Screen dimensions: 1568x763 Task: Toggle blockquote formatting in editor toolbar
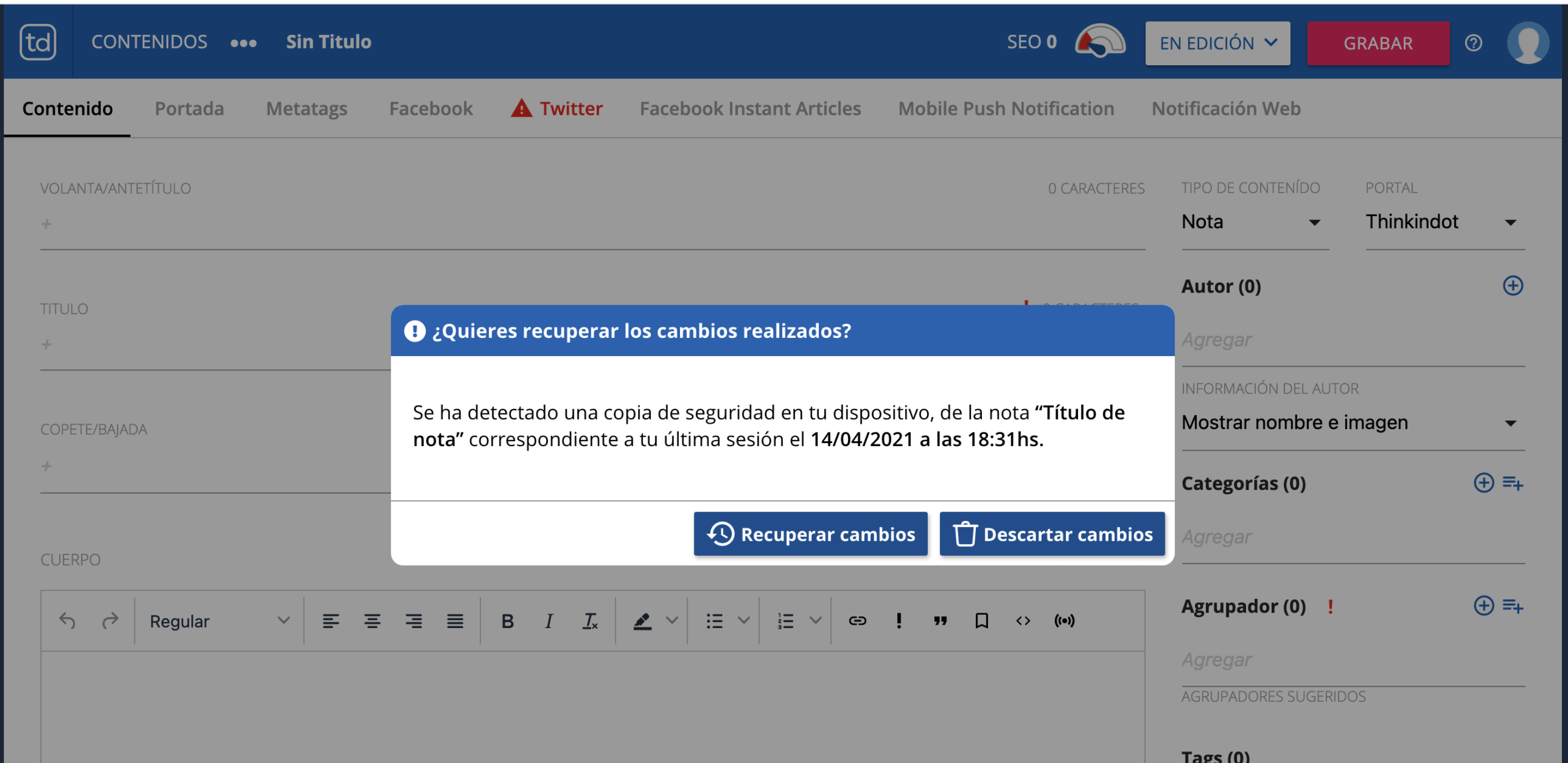tap(940, 621)
